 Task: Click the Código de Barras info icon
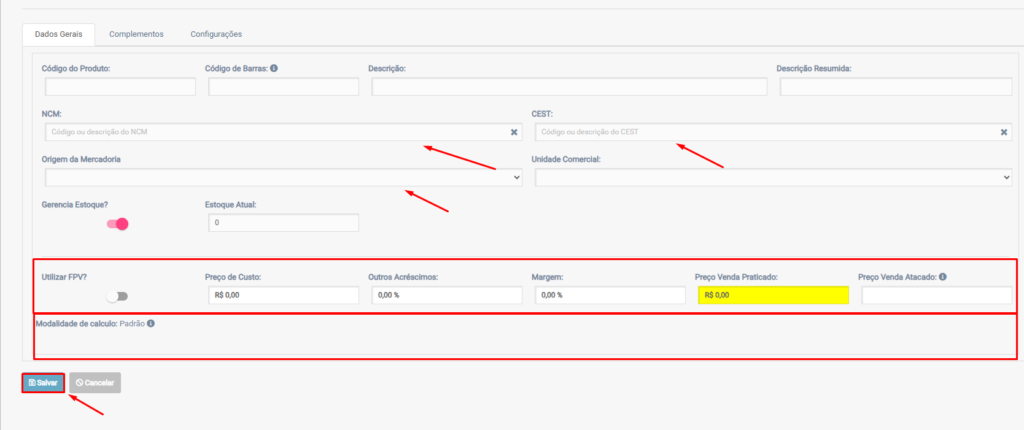[x=274, y=69]
